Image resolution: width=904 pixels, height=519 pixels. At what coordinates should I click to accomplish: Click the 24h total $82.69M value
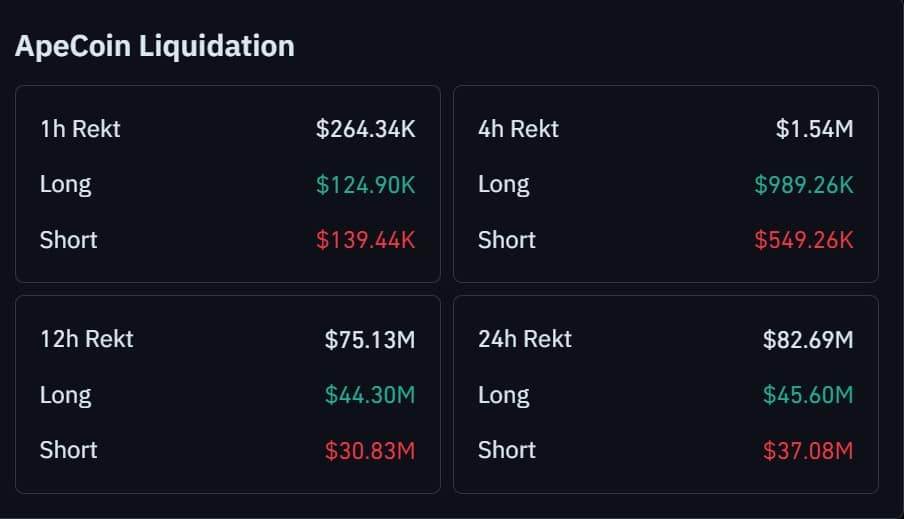[x=808, y=339]
